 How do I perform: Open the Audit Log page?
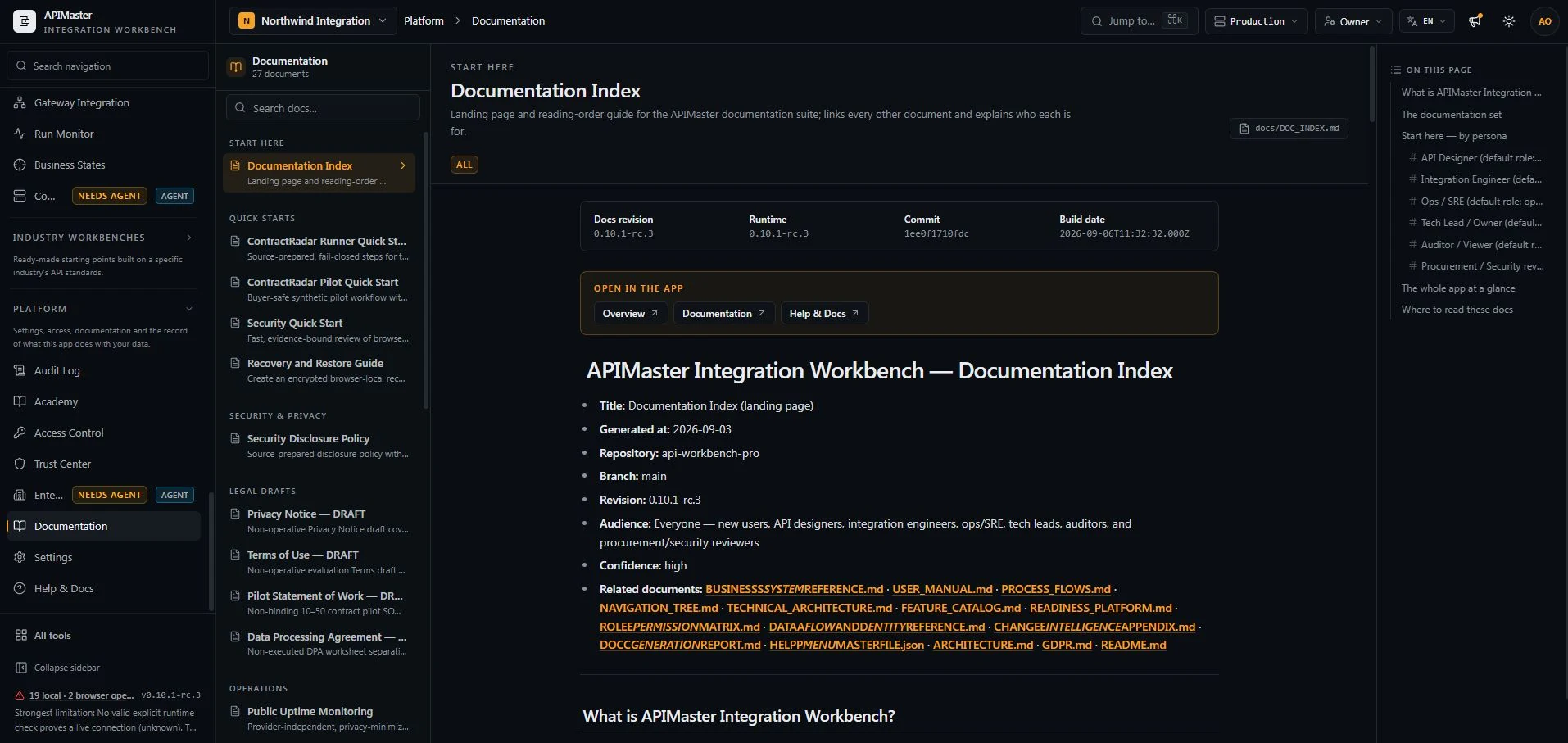(x=103, y=370)
